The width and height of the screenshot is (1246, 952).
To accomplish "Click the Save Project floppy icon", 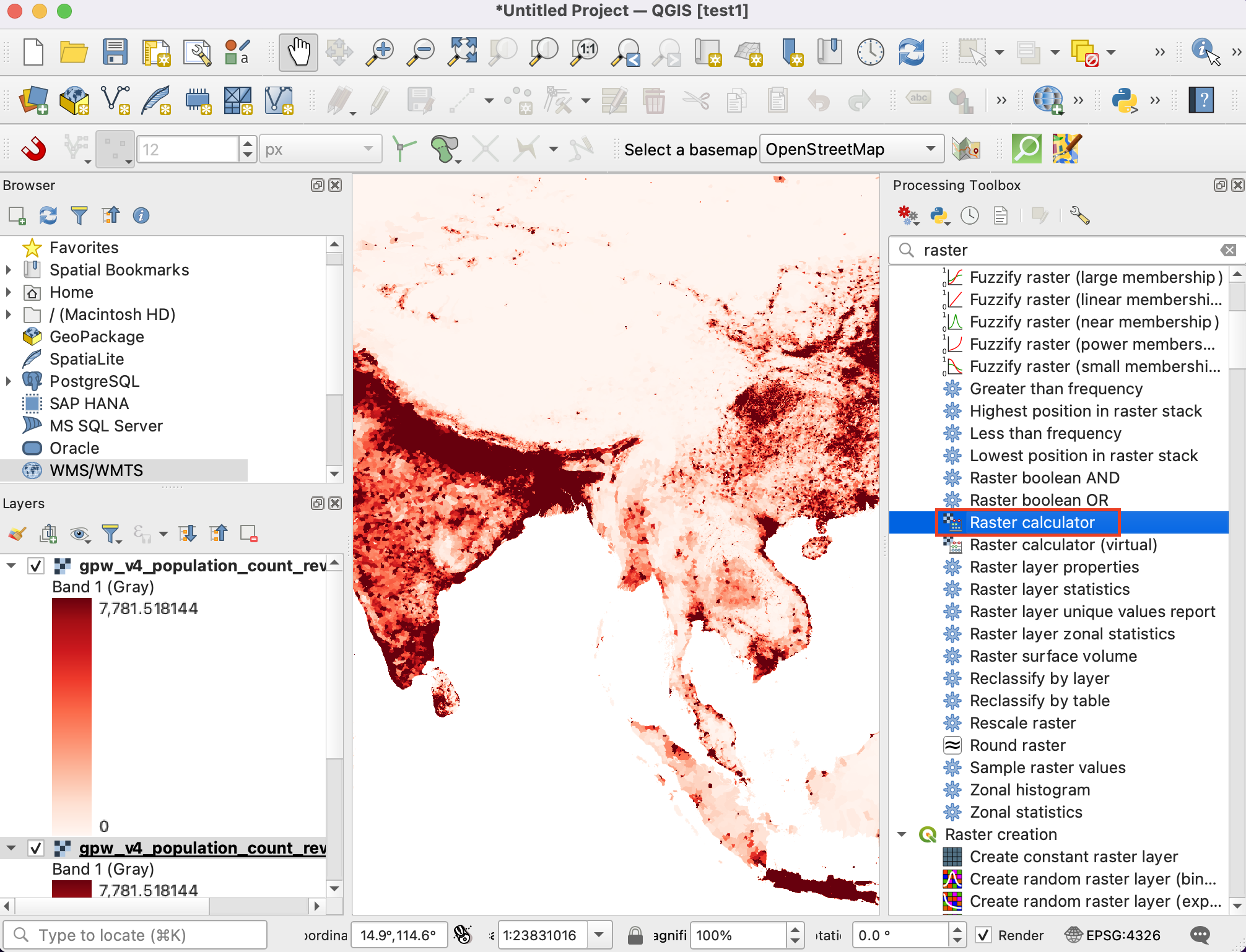I will coord(115,52).
